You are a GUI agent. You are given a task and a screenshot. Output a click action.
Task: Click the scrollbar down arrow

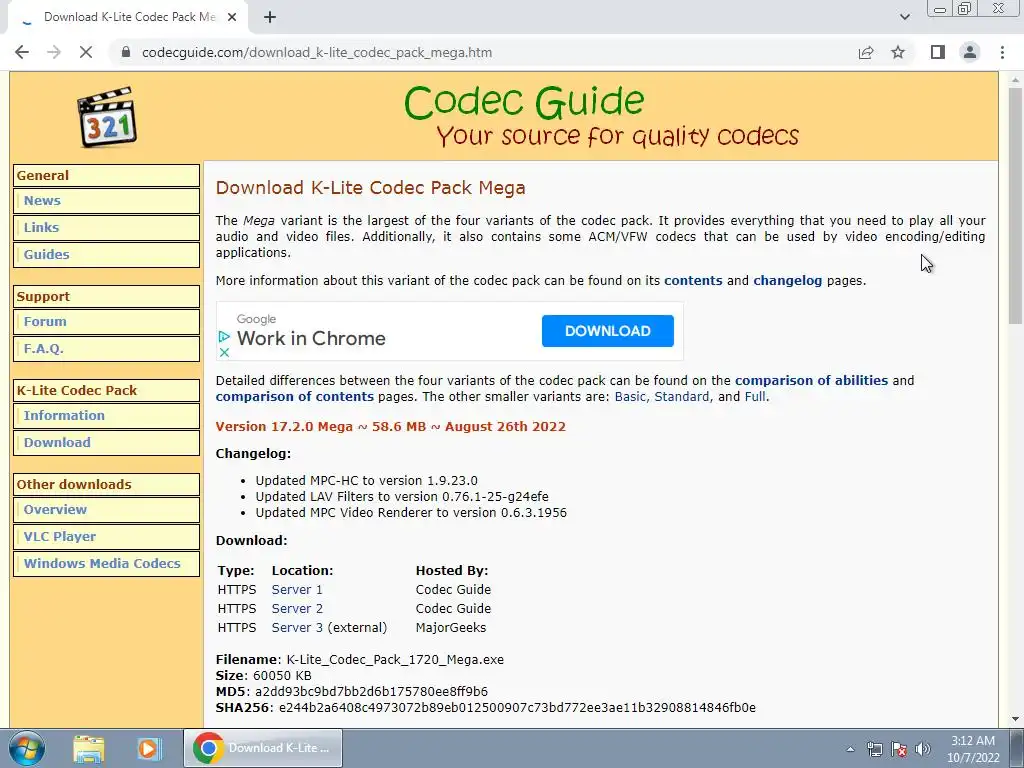(x=1015, y=719)
